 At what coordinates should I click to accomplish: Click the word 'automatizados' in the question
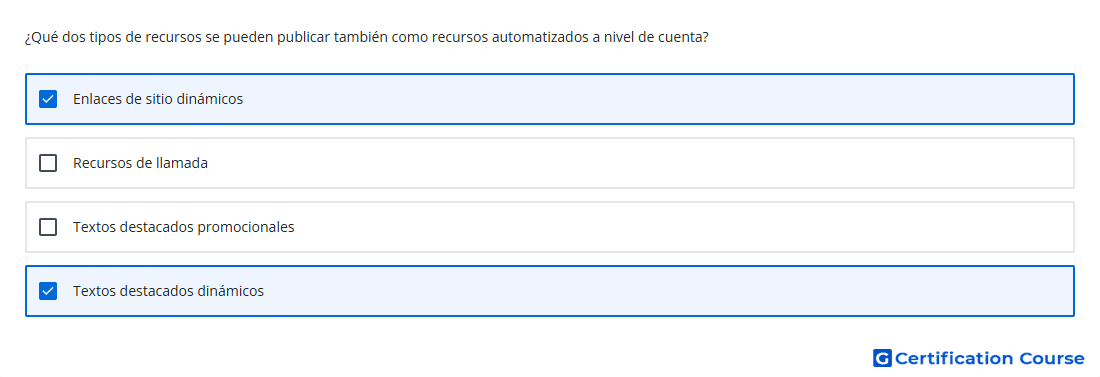pyautogui.click(x=540, y=38)
